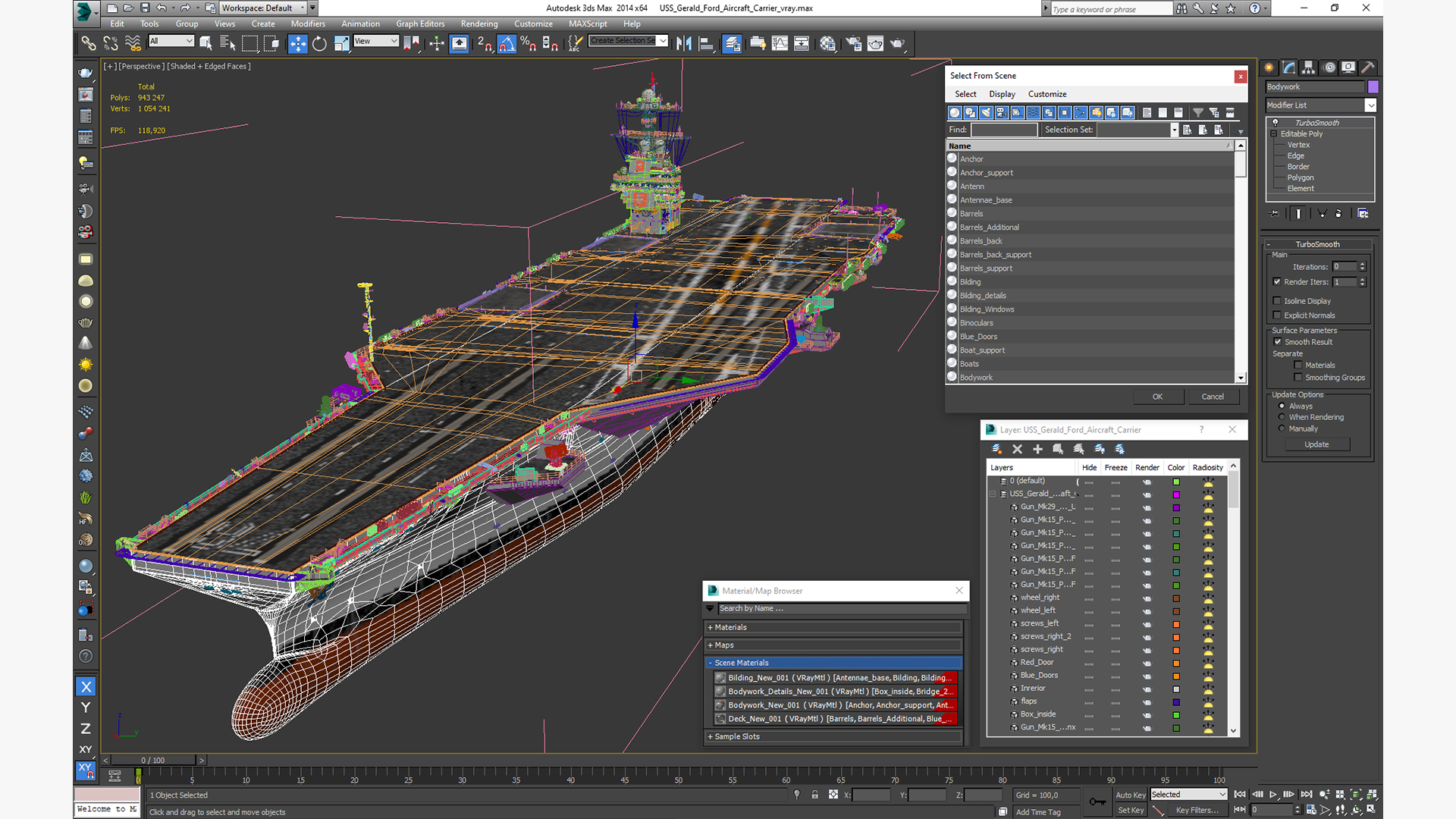The height and width of the screenshot is (819, 1456).
Task: Toggle the Explicit Normals checkbox
Action: click(1277, 315)
